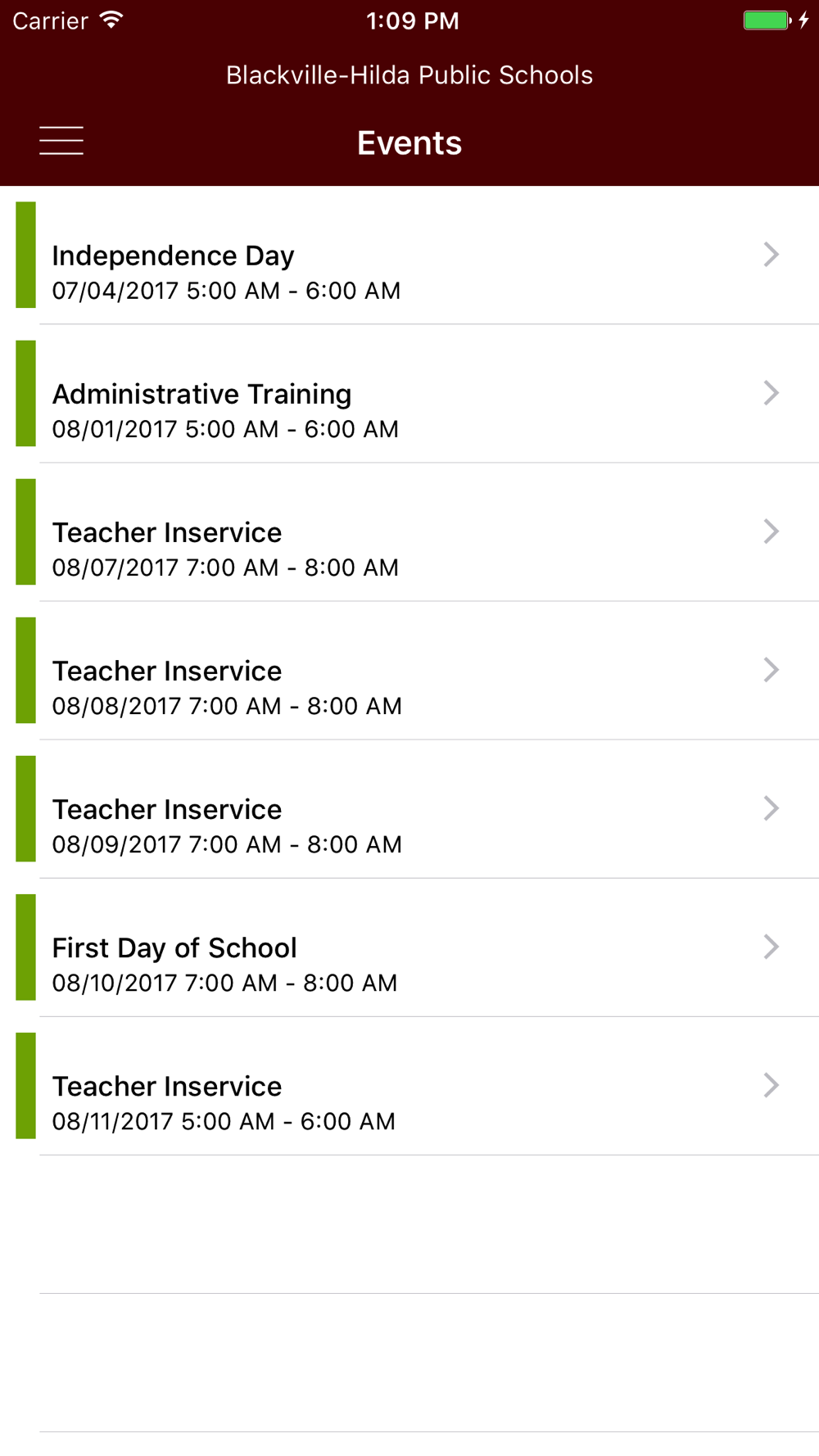The width and height of the screenshot is (819, 1456).
Task: Select the Independence Day event title
Action: coord(173,256)
